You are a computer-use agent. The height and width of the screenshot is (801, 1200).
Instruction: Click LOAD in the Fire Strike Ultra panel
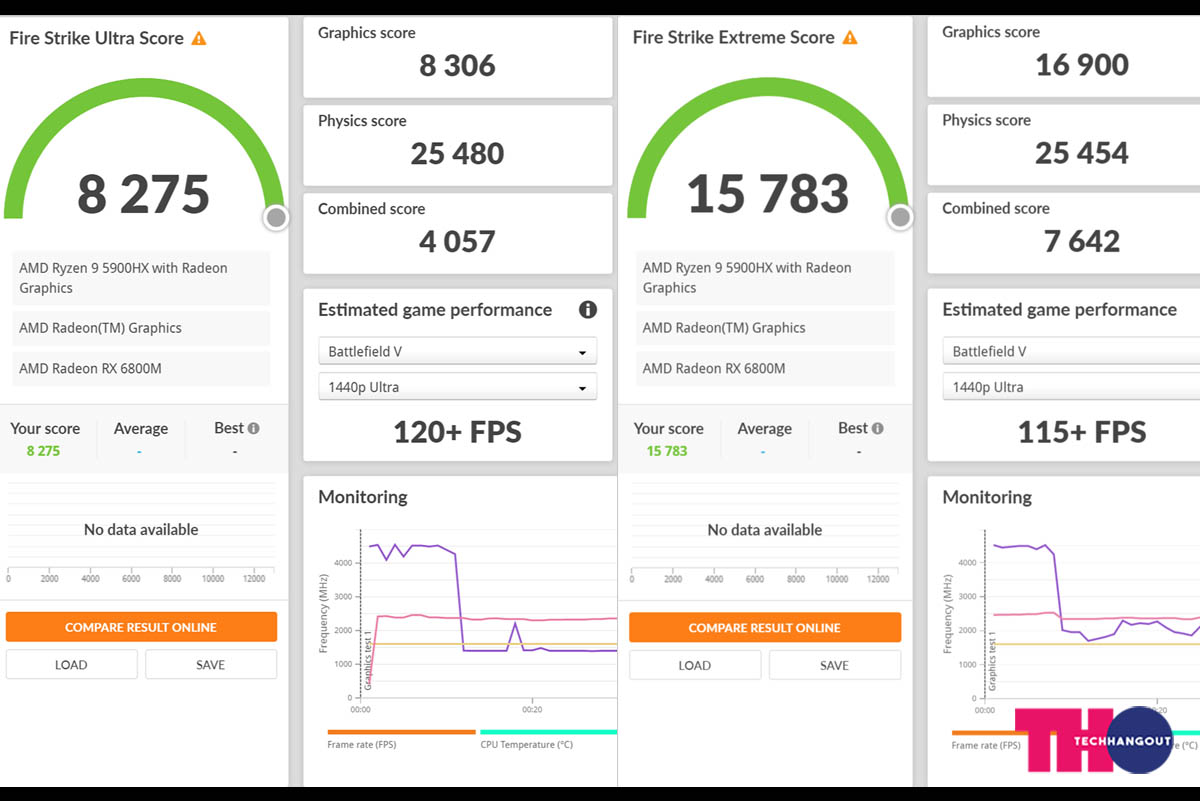coord(71,665)
